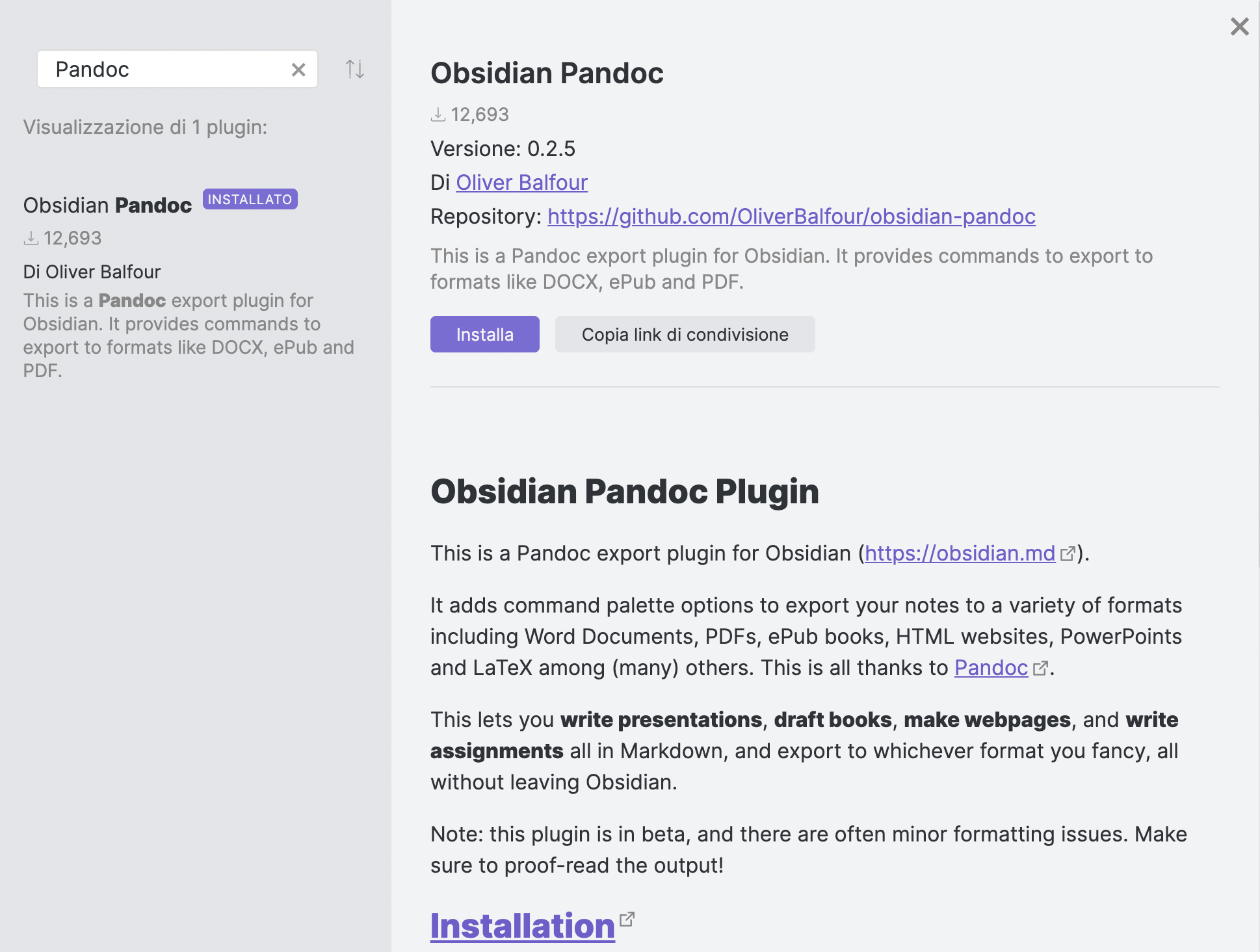Click the download icon in plugin details
The image size is (1260, 952).
coord(438,115)
